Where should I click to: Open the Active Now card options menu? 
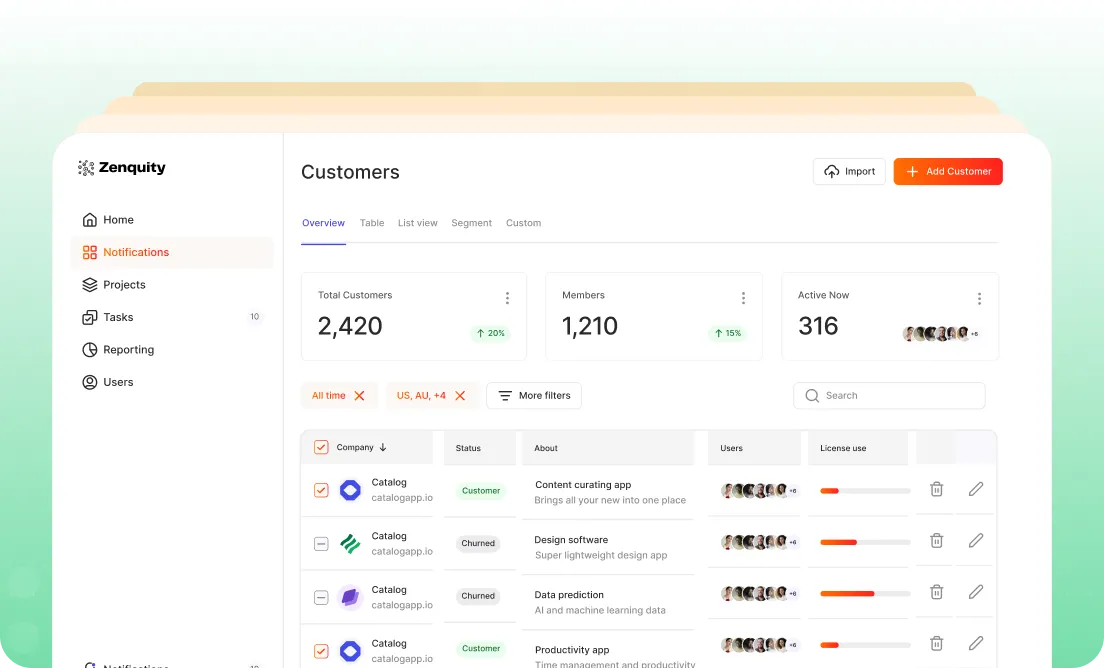pos(979,298)
